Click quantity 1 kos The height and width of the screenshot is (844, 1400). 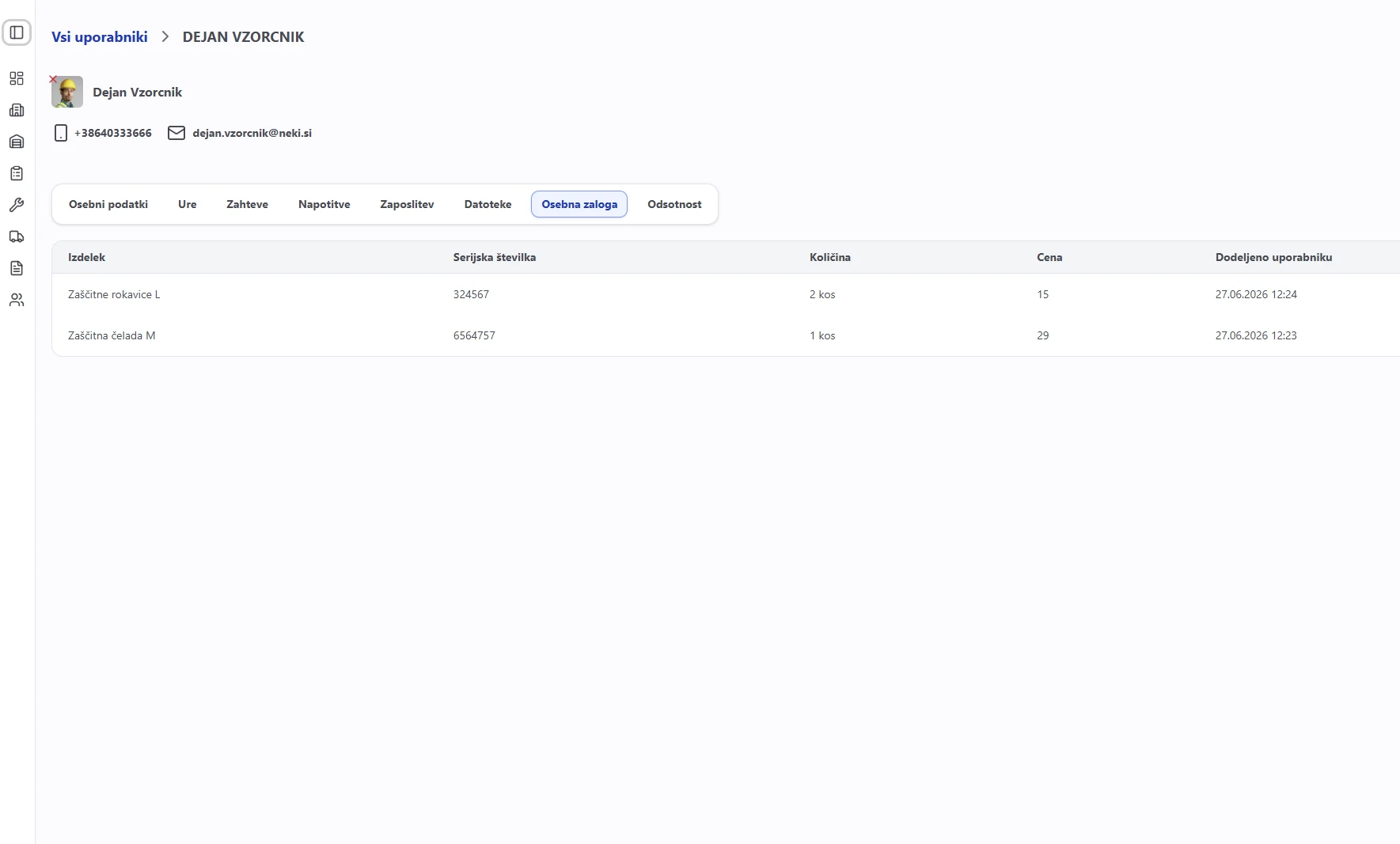click(822, 335)
